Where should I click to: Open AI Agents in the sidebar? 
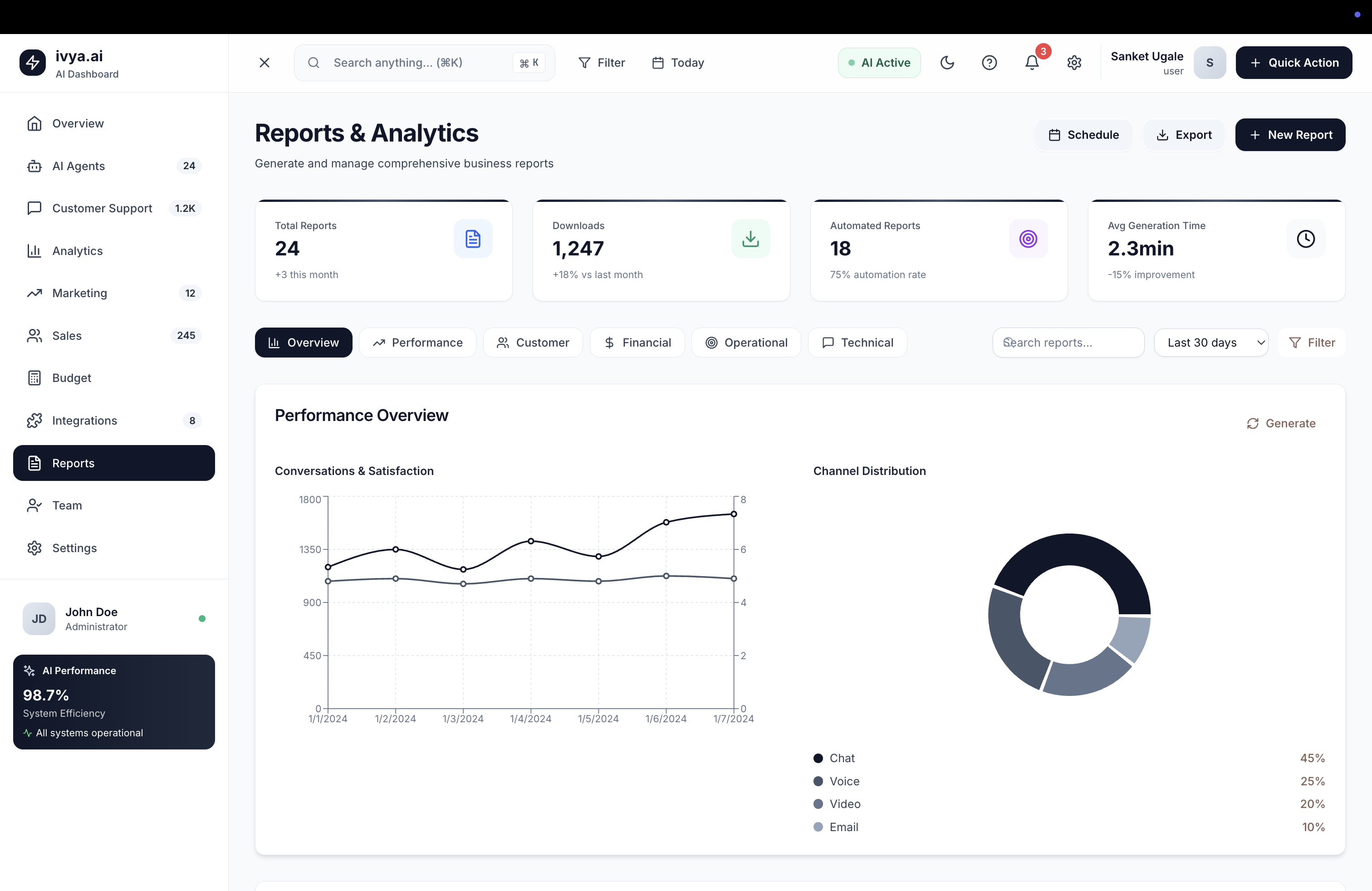(x=78, y=166)
